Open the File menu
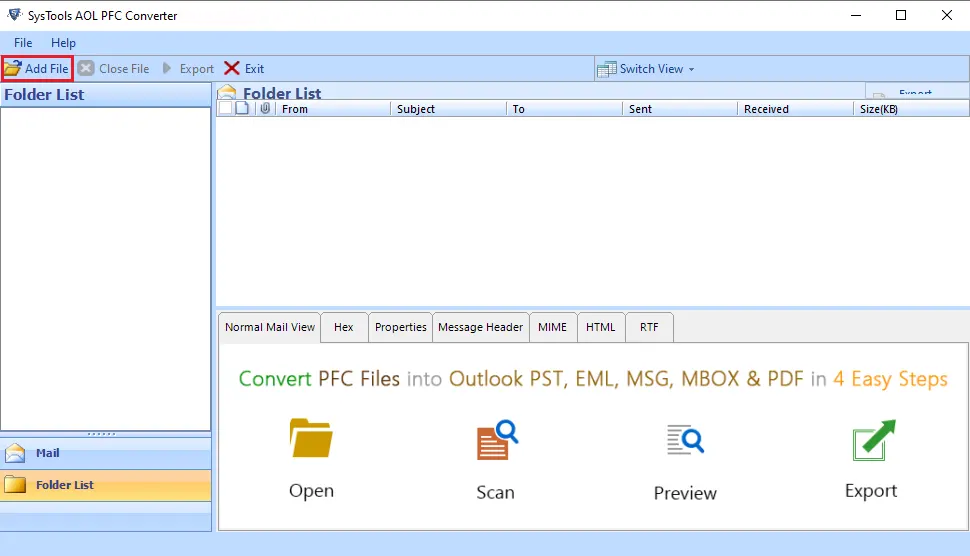Image resolution: width=970 pixels, height=556 pixels. (x=23, y=43)
